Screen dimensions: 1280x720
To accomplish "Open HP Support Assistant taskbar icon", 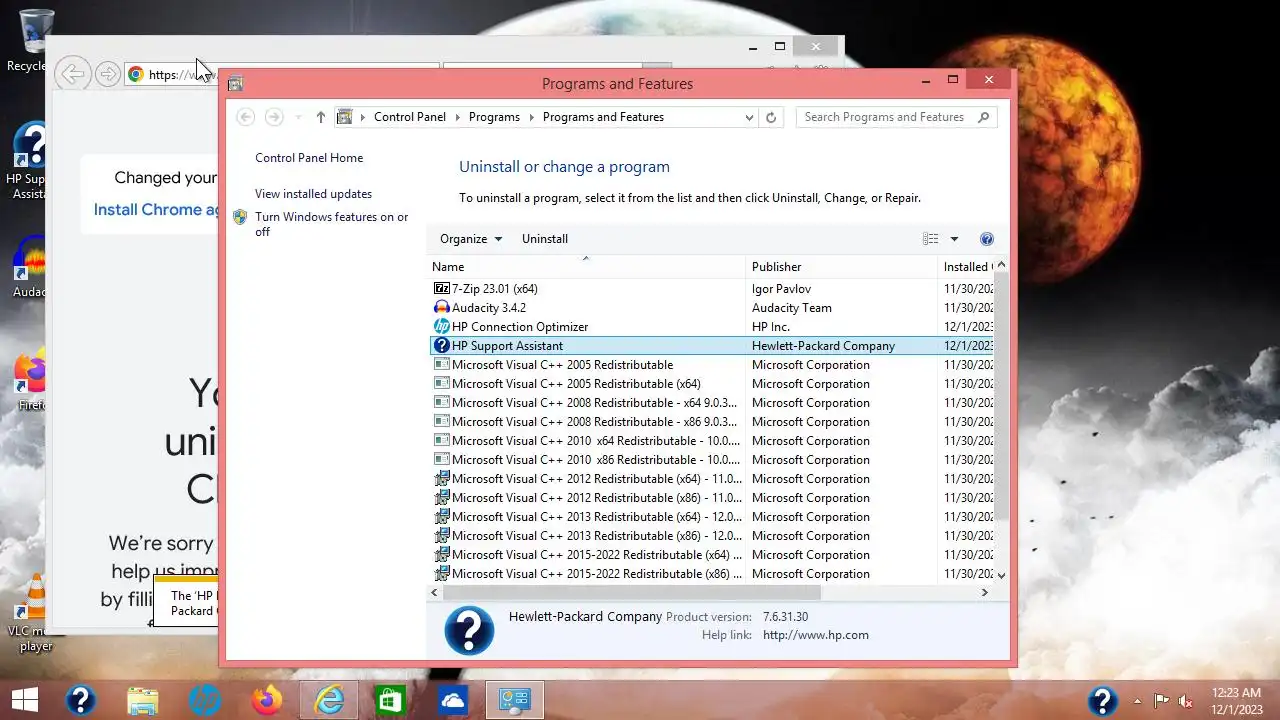I will [80, 700].
